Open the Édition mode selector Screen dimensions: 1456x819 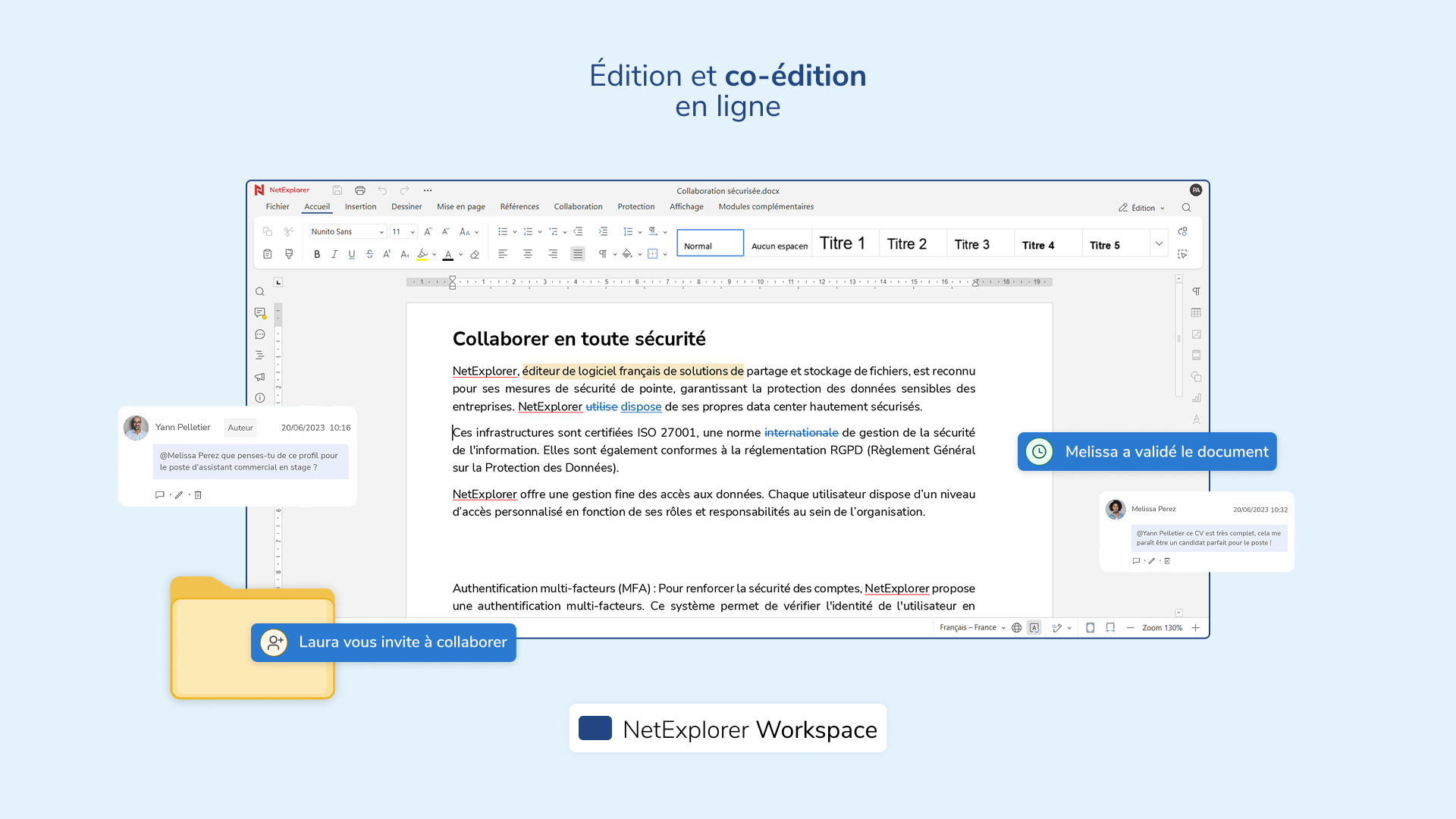[x=1141, y=207]
